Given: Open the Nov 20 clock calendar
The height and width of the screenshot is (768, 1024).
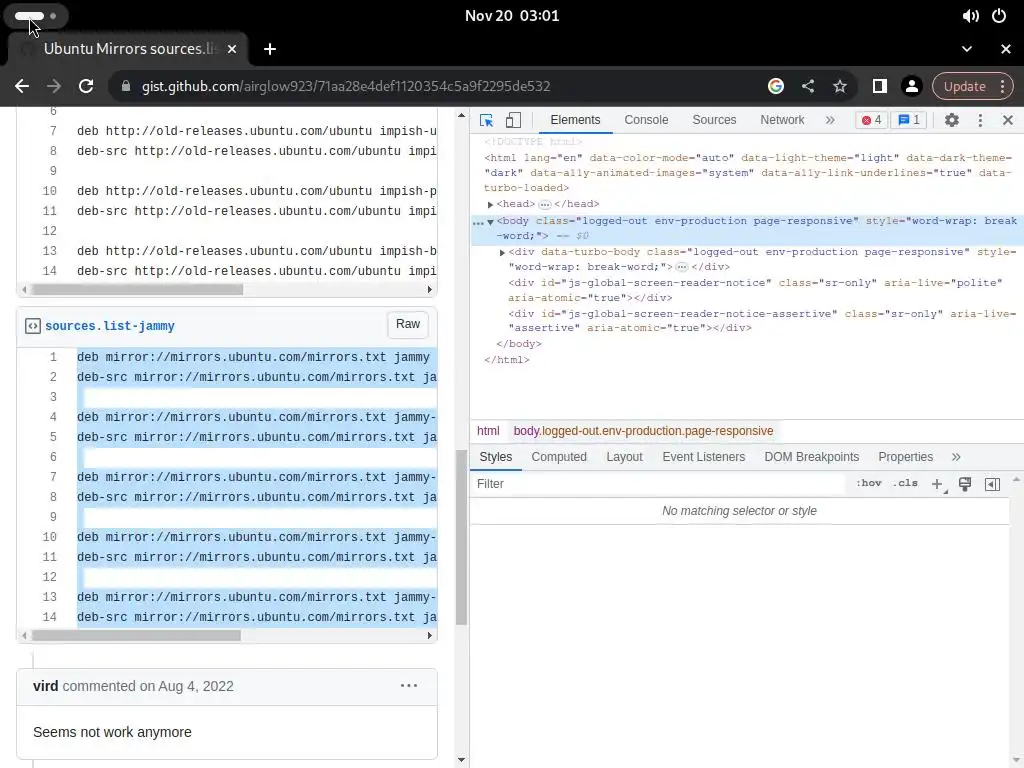Looking at the screenshot, I should pos(512,16).
